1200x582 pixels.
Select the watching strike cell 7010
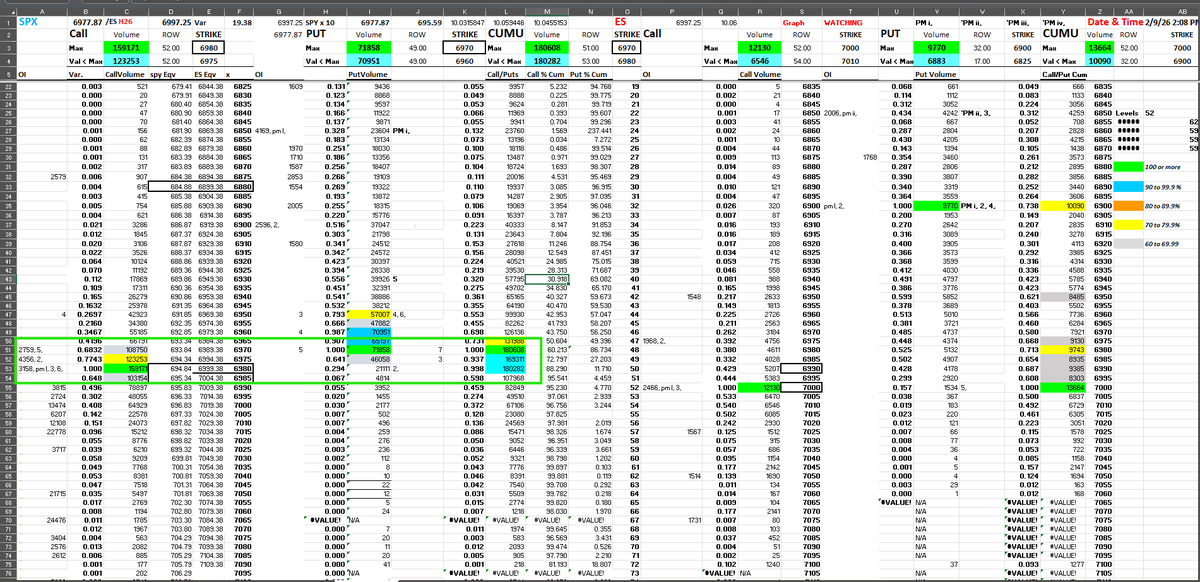click(x=848, y=61)
